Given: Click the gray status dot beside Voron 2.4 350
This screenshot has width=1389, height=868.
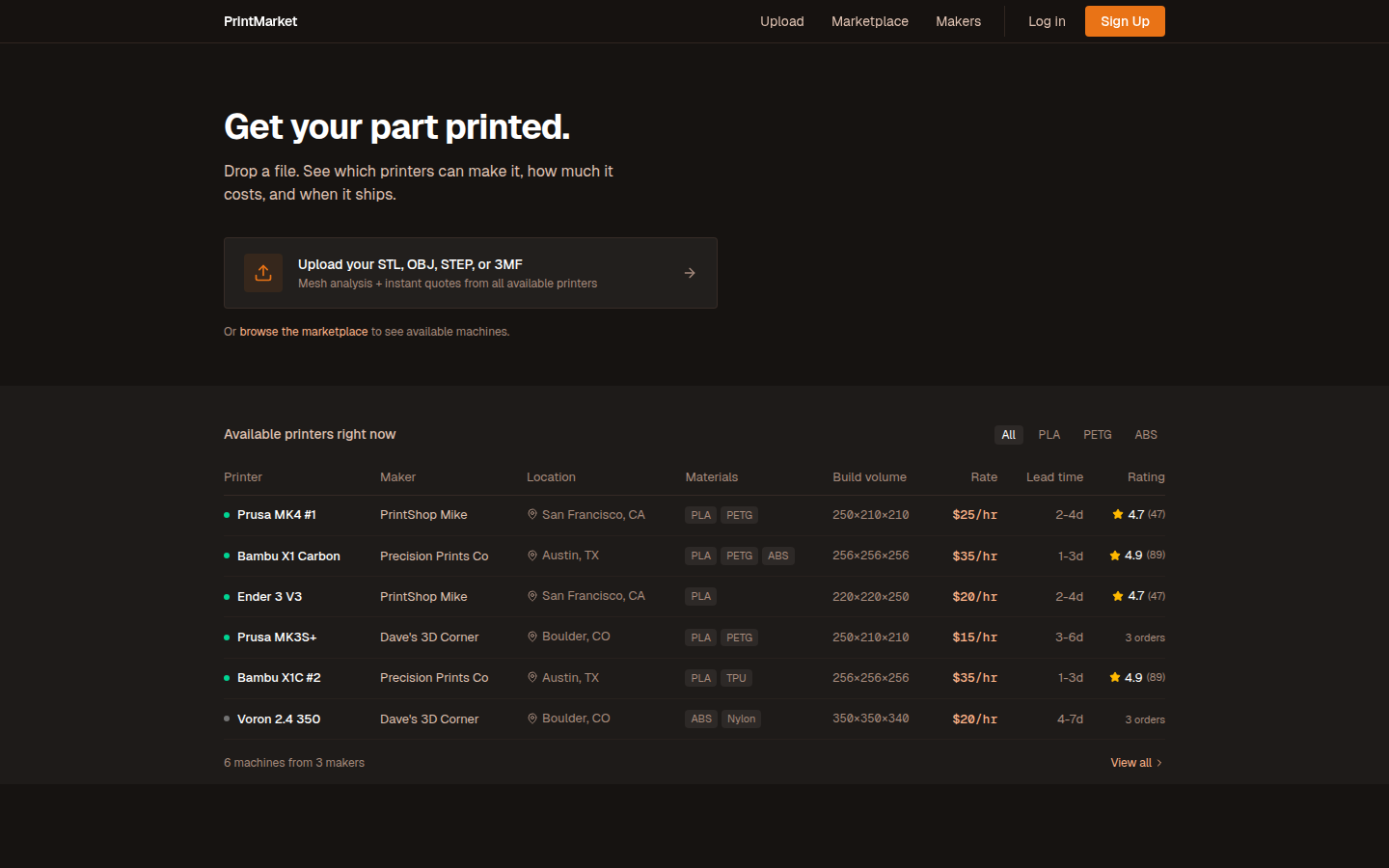Looking at the screenshot, I should tap(226, 719).
